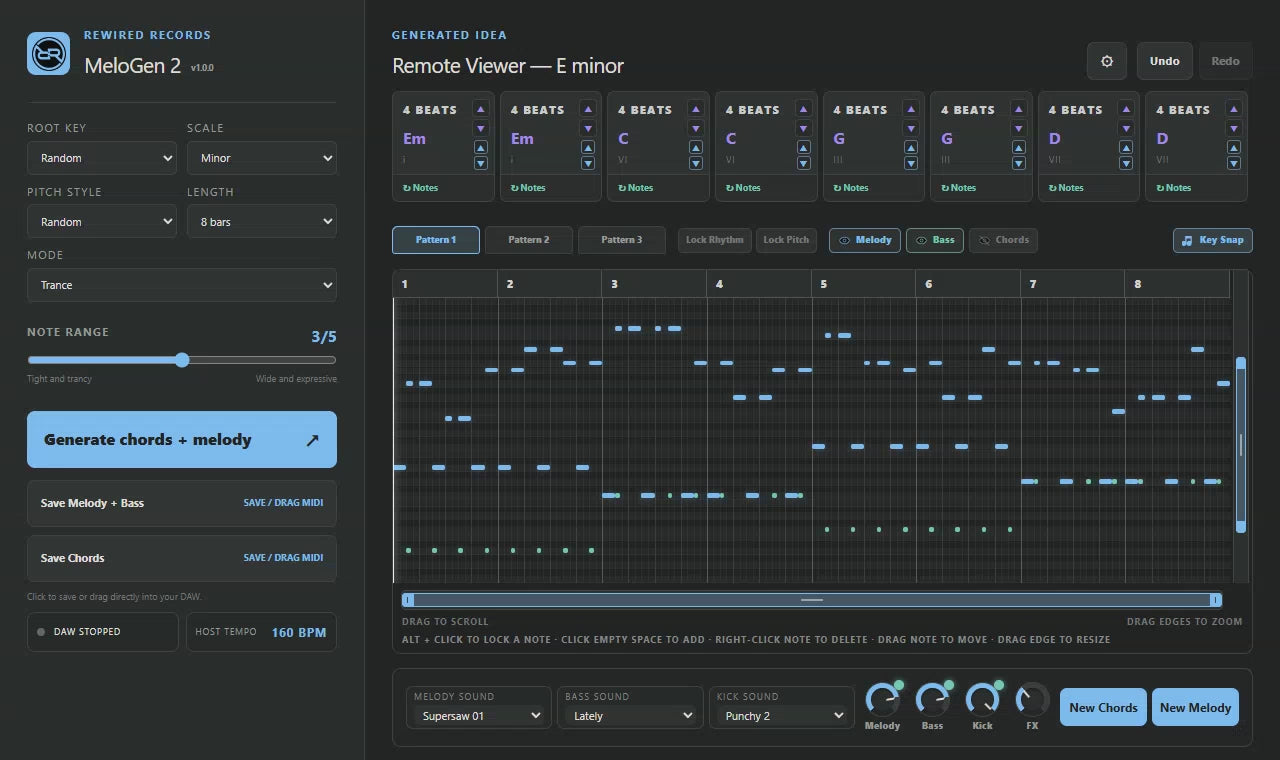Click the Note Range slider handle
The image size is (1280, 760).
coord(182,360)
